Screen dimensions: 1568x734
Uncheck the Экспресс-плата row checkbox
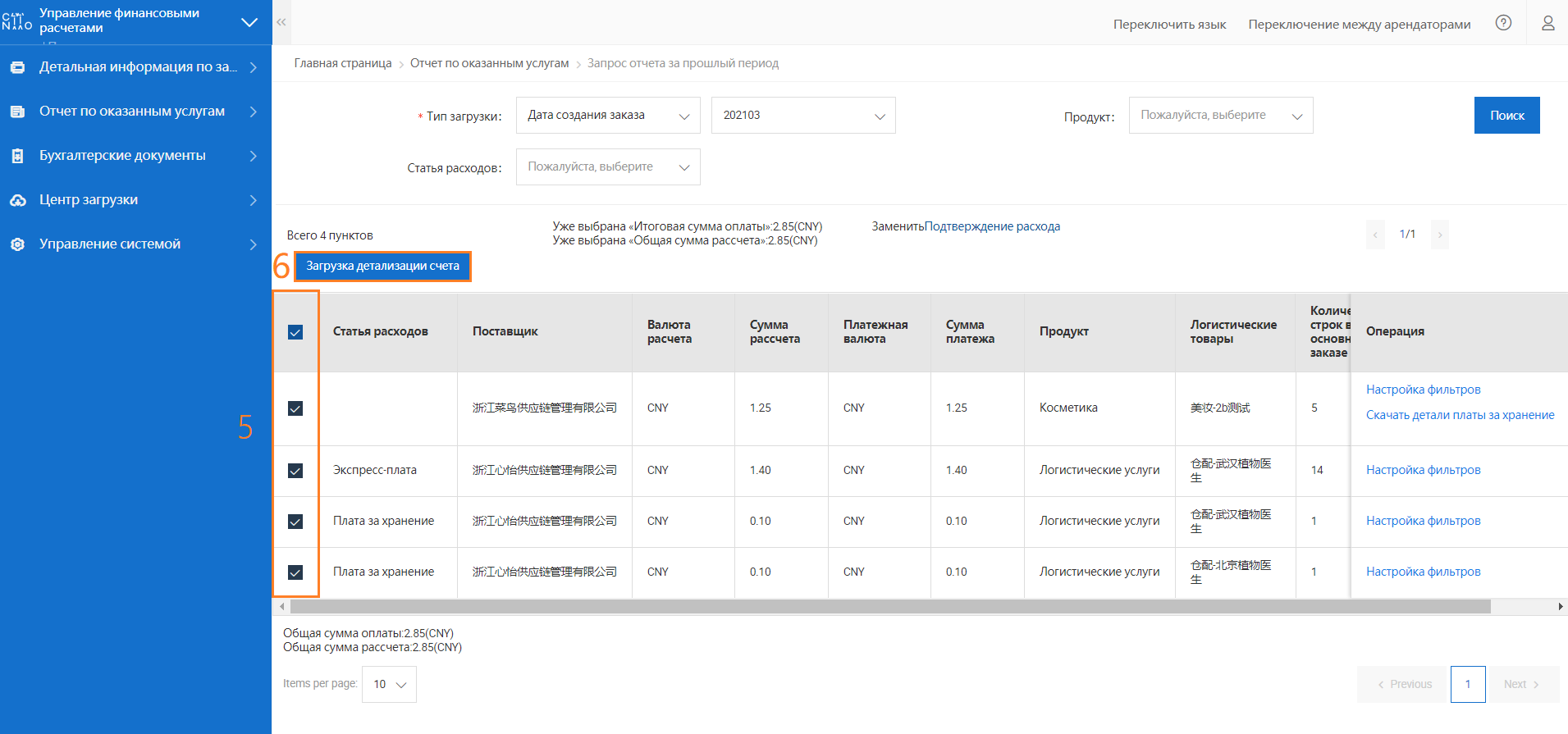tap(295, 471)
